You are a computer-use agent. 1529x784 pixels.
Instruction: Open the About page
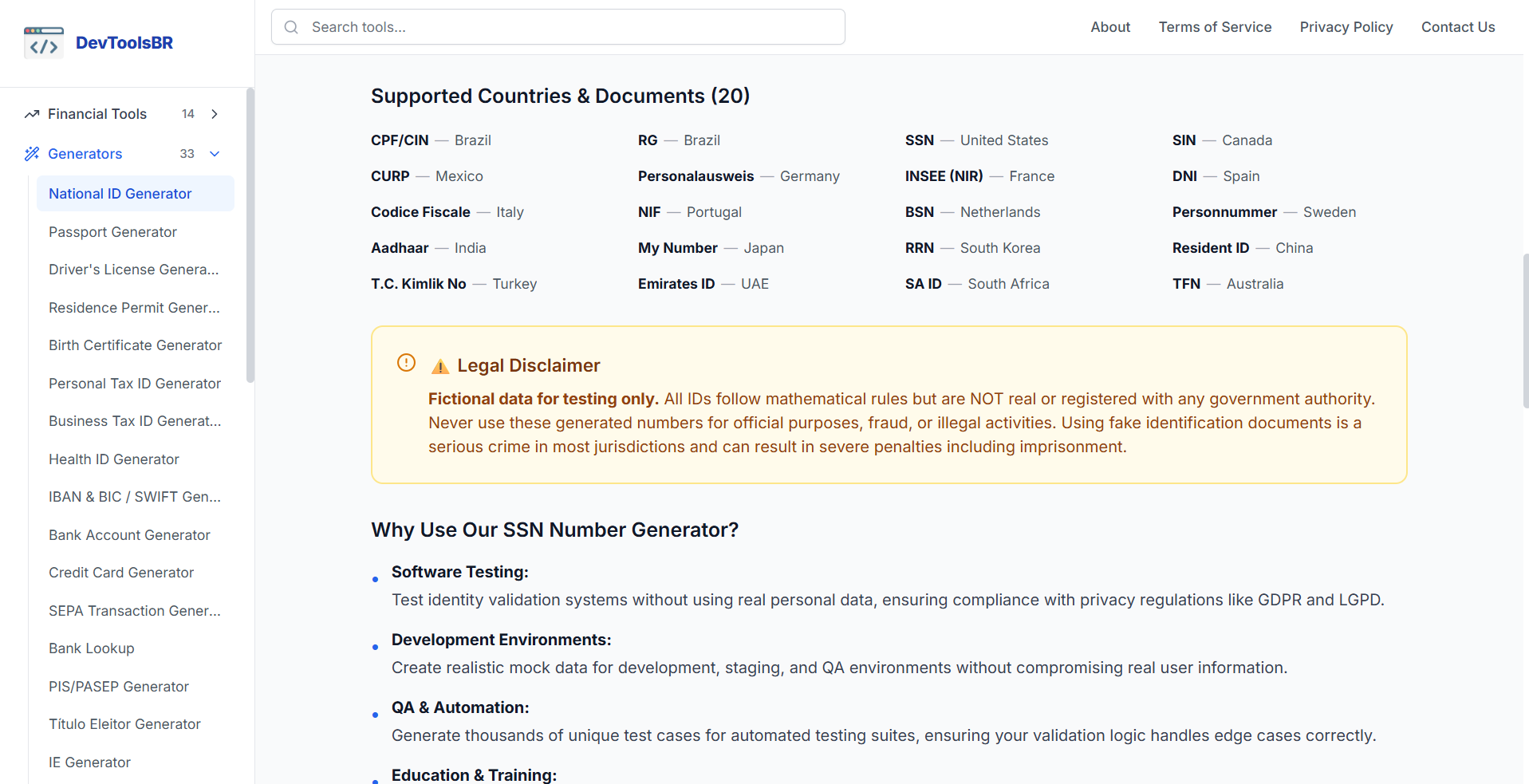[1110, 27]
